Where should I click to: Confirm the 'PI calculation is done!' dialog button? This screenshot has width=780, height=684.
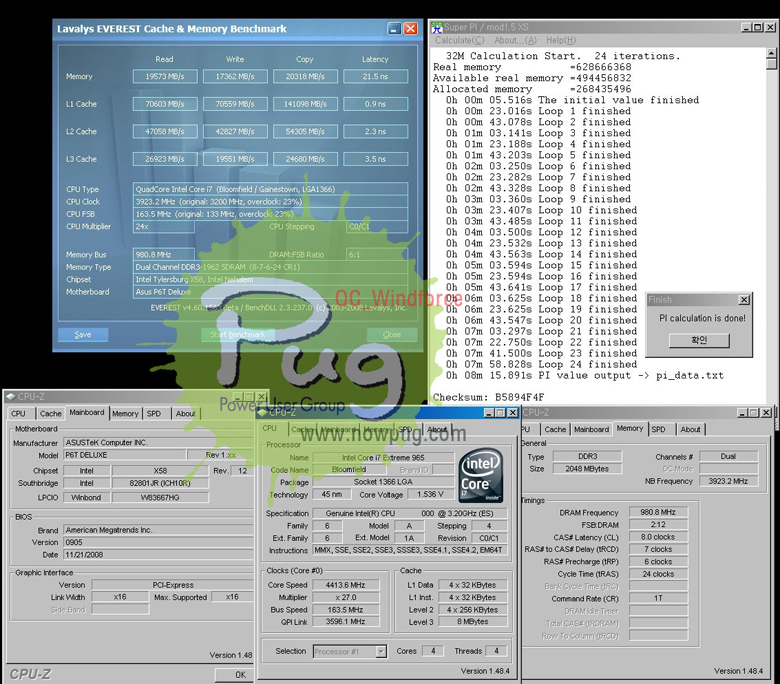(699, 340)
